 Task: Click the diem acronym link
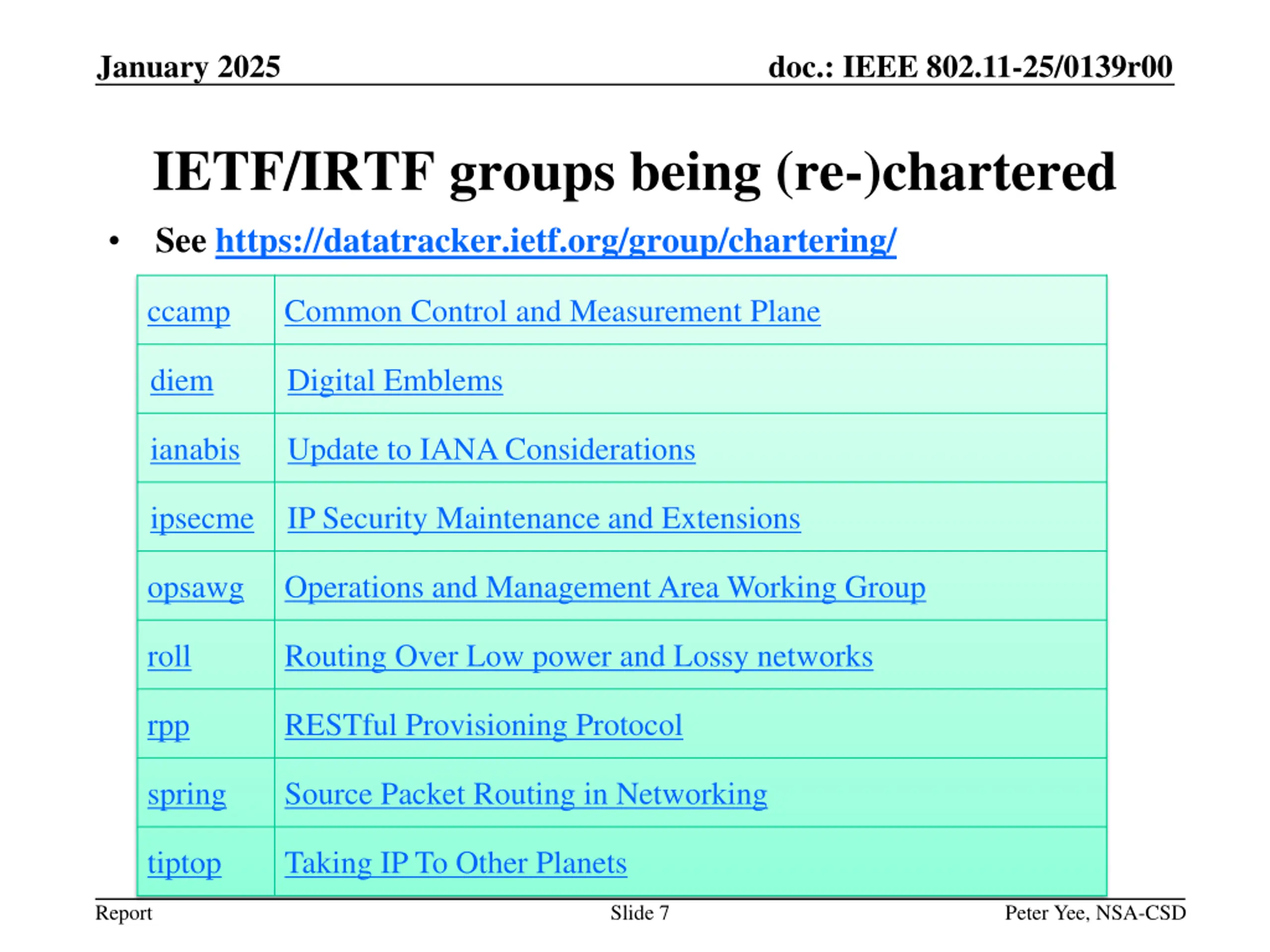pyautogui.click(x=182, y=380)
